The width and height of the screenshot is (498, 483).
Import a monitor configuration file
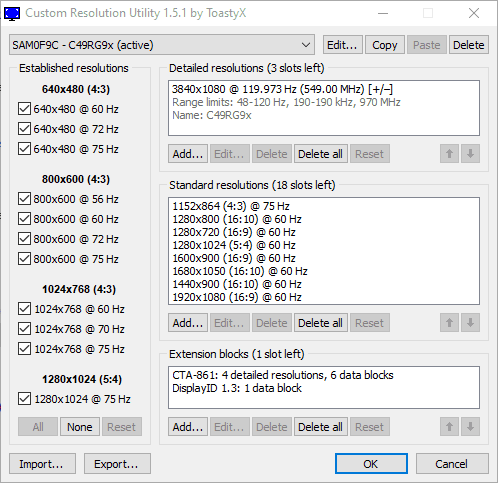42,464
